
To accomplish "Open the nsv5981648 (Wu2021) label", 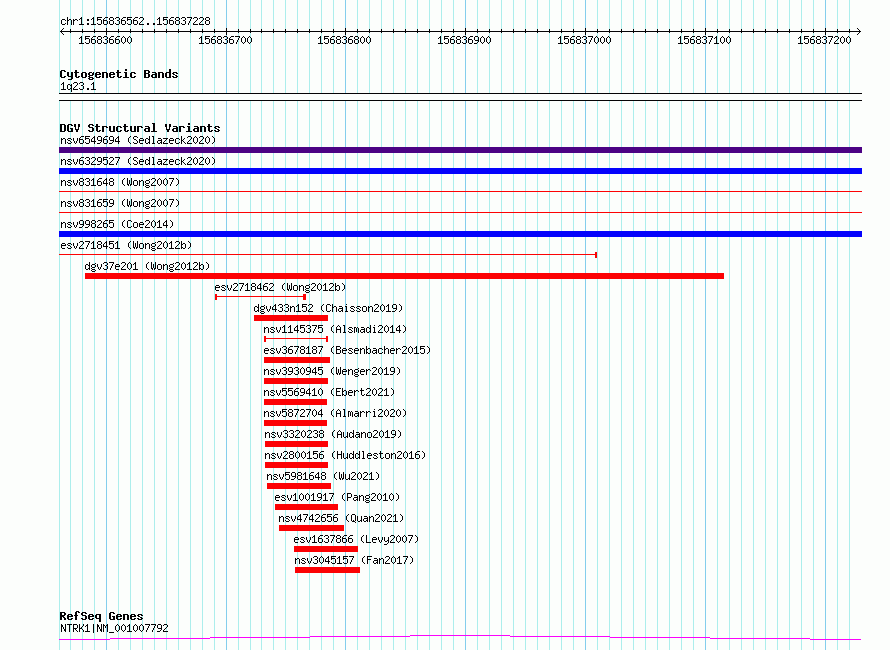I will [x=323, y=476].
